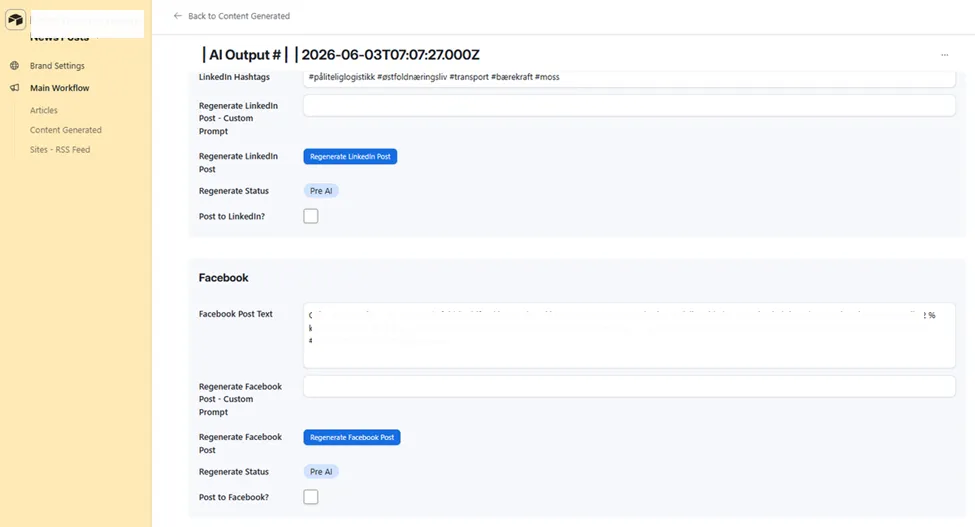Click the megaphone icon beside Main Workflow
975x527 pixels.
pos(14,88)
